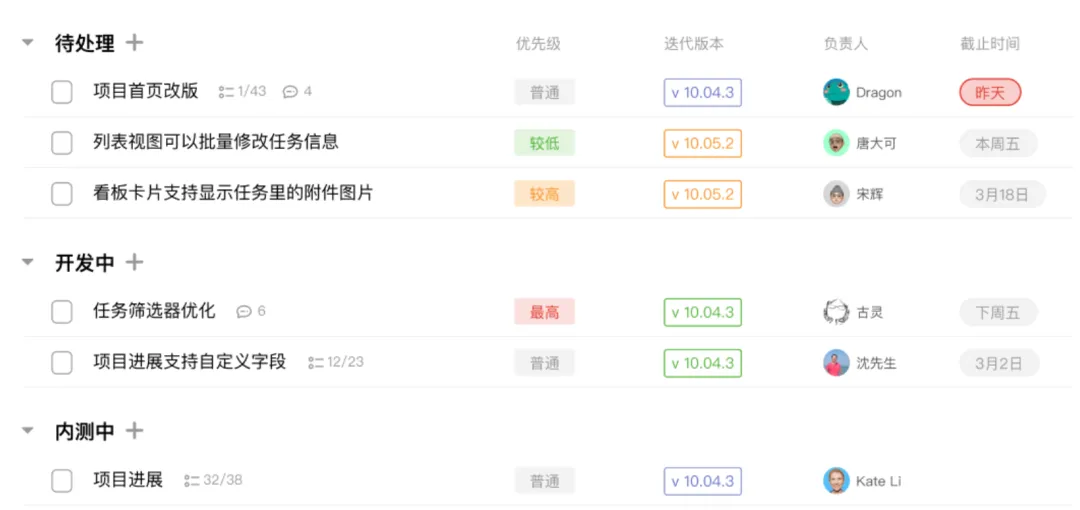This screenshot has width=1080, height=510.
Task: Mark 看板卡片支持显示任务里的附件图片 as complete
Action: click(x=62, y=194)
